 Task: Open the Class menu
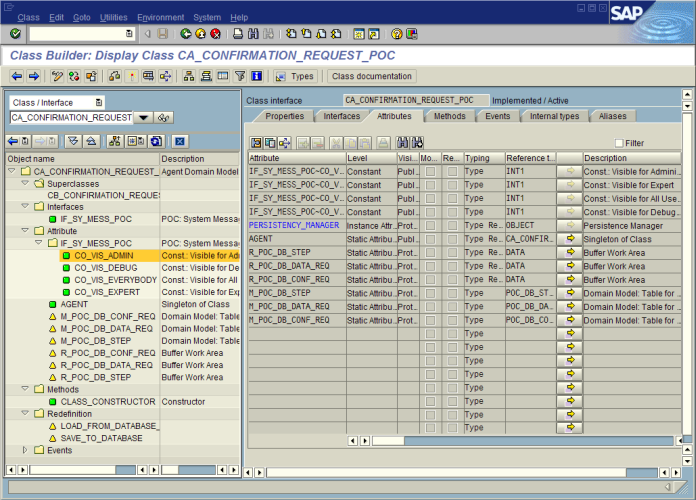(x=28, y=17)
